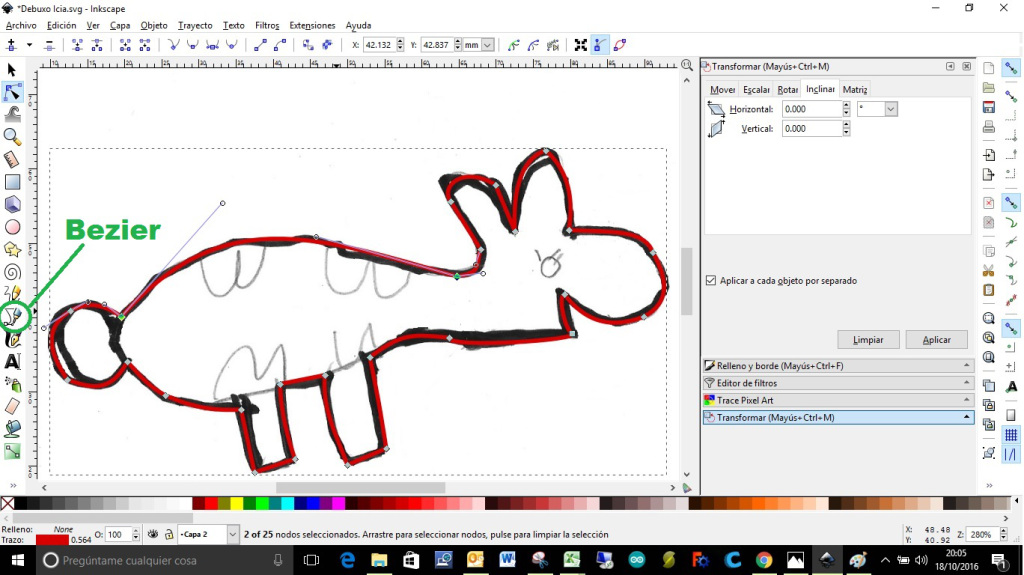
Task: Choose the Spiral drawing tool
Action: tap(12, 271)
